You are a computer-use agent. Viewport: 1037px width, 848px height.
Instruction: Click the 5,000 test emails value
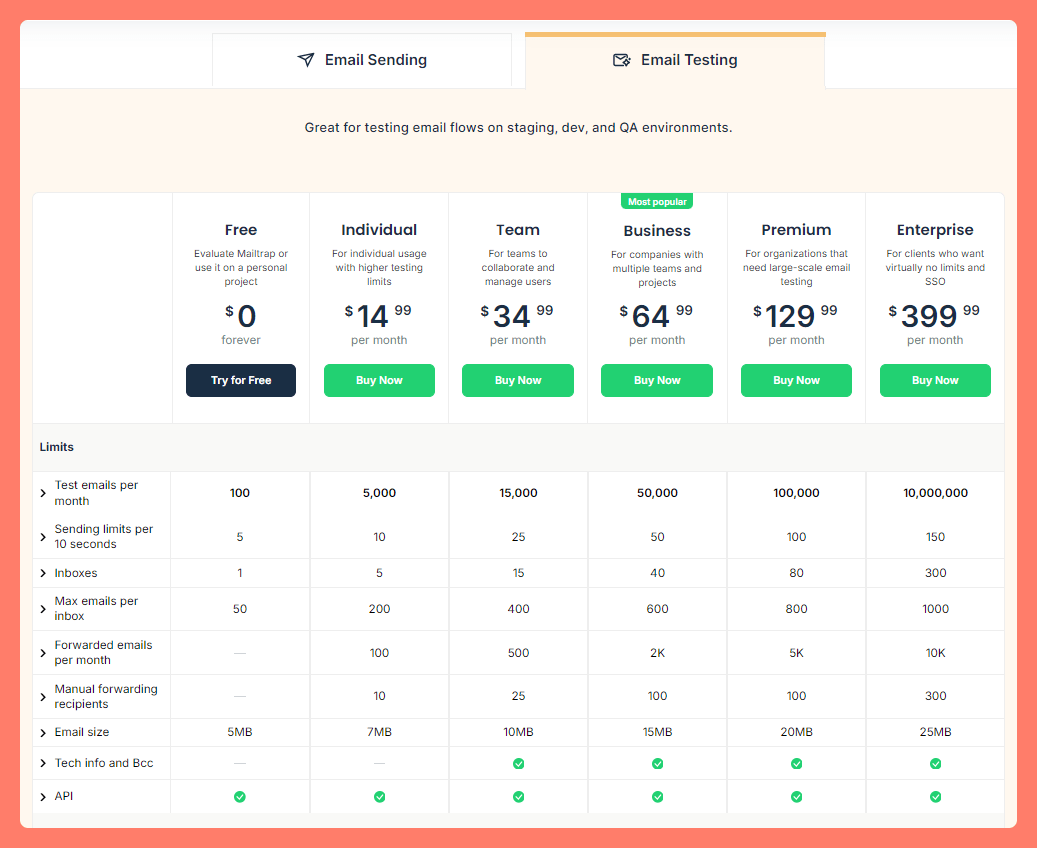click(x=380, y=493)
